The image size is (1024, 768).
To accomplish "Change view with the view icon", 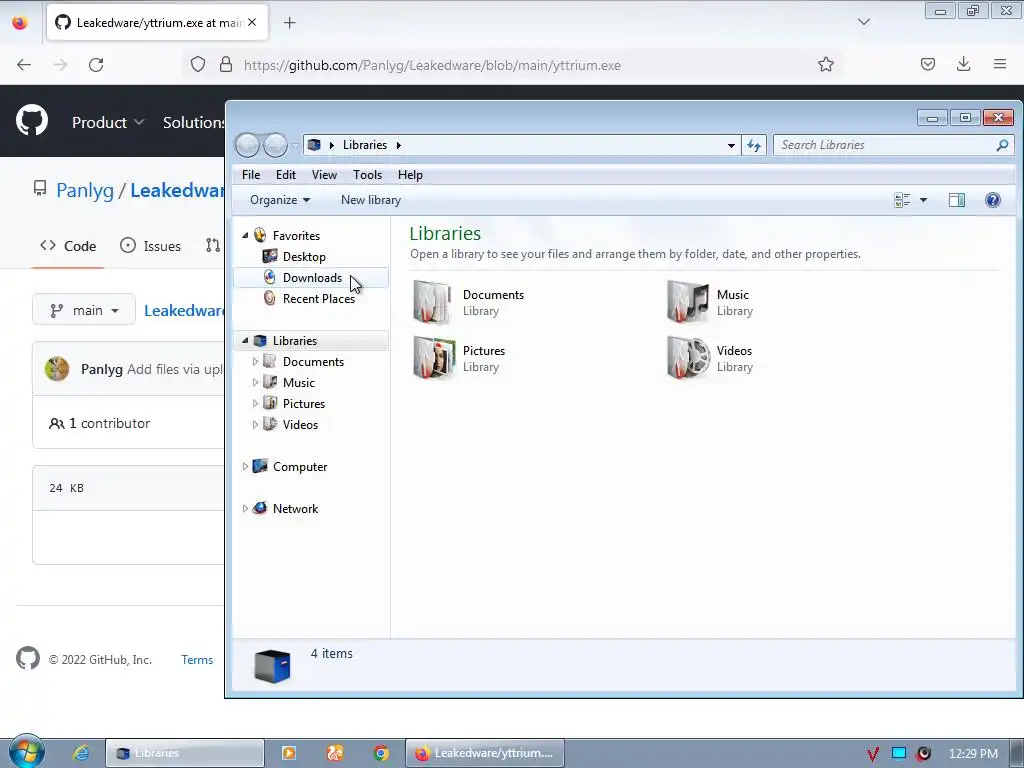I will 902,200.
